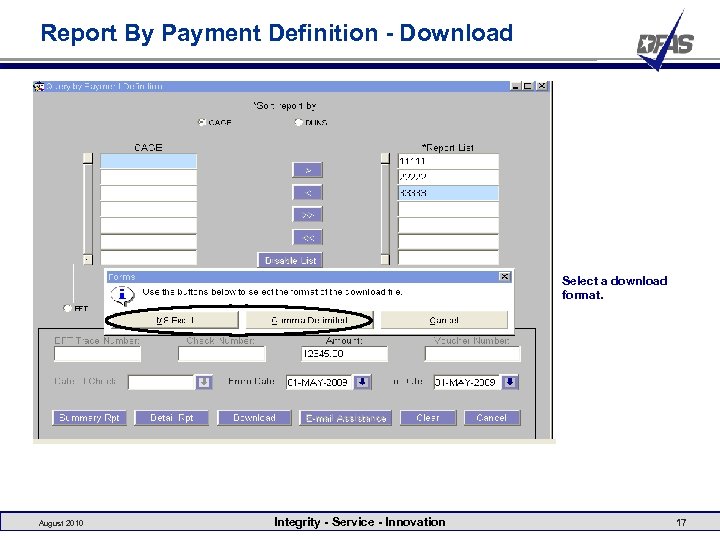Choose the MS Excel download format
This screenshot has width=720, height=540.
pos(174,320)
